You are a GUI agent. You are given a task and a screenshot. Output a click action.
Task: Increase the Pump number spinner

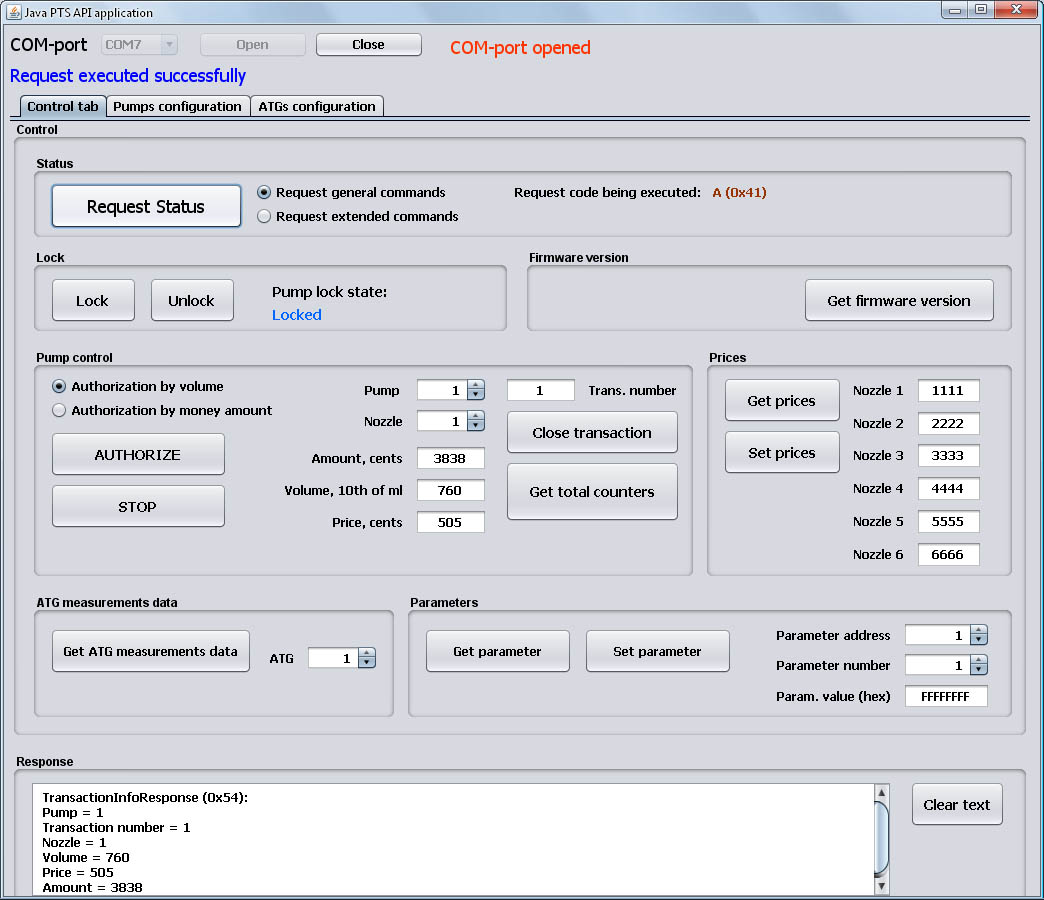click(476, 385)
